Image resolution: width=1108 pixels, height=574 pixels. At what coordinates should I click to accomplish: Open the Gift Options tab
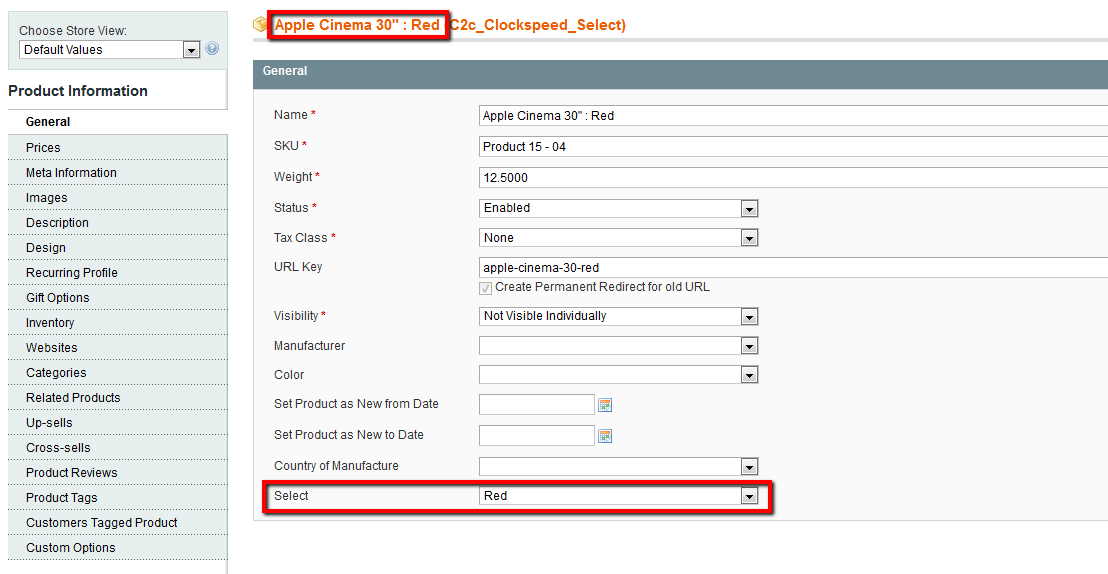click(x=118, y=298)
